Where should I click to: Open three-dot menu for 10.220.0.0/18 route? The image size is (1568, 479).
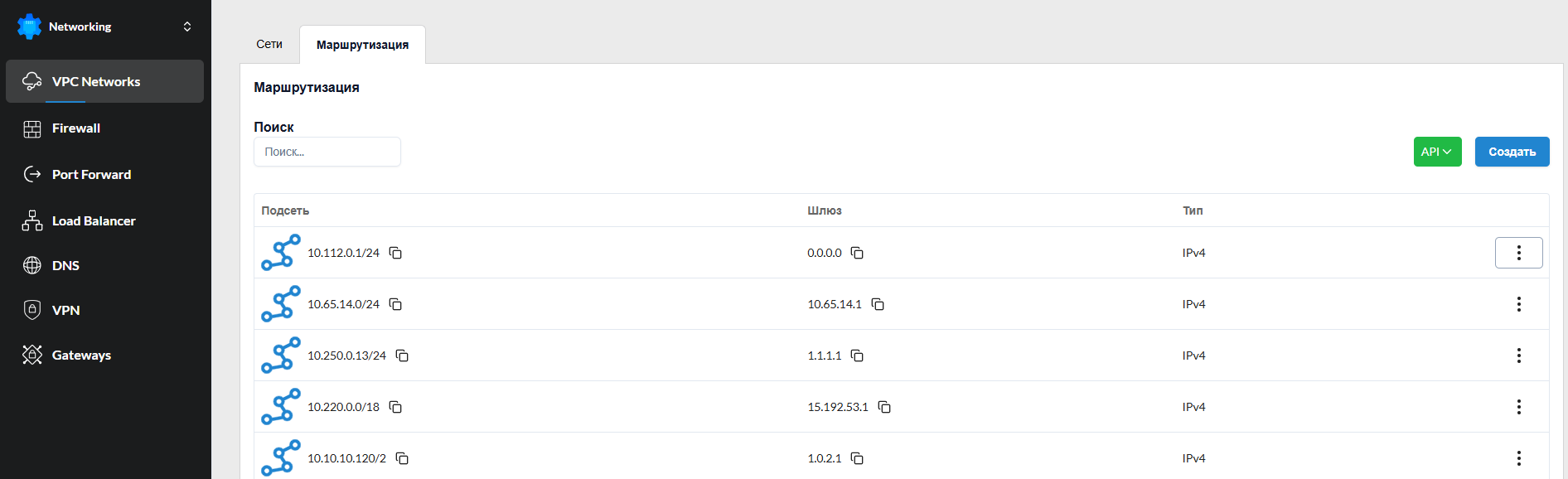[1518, 407]
